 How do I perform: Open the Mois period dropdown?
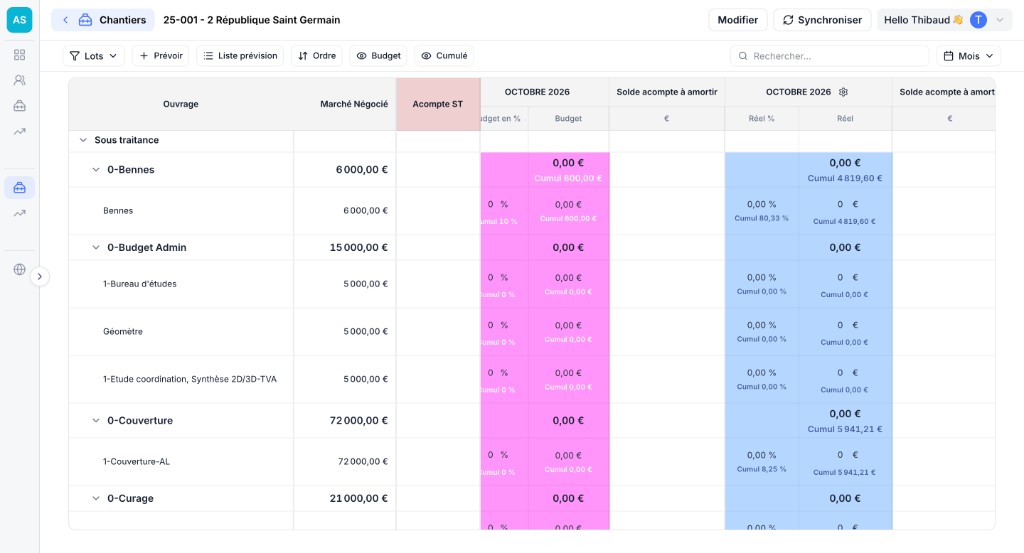pyautogui.click(x=968, y=56)
